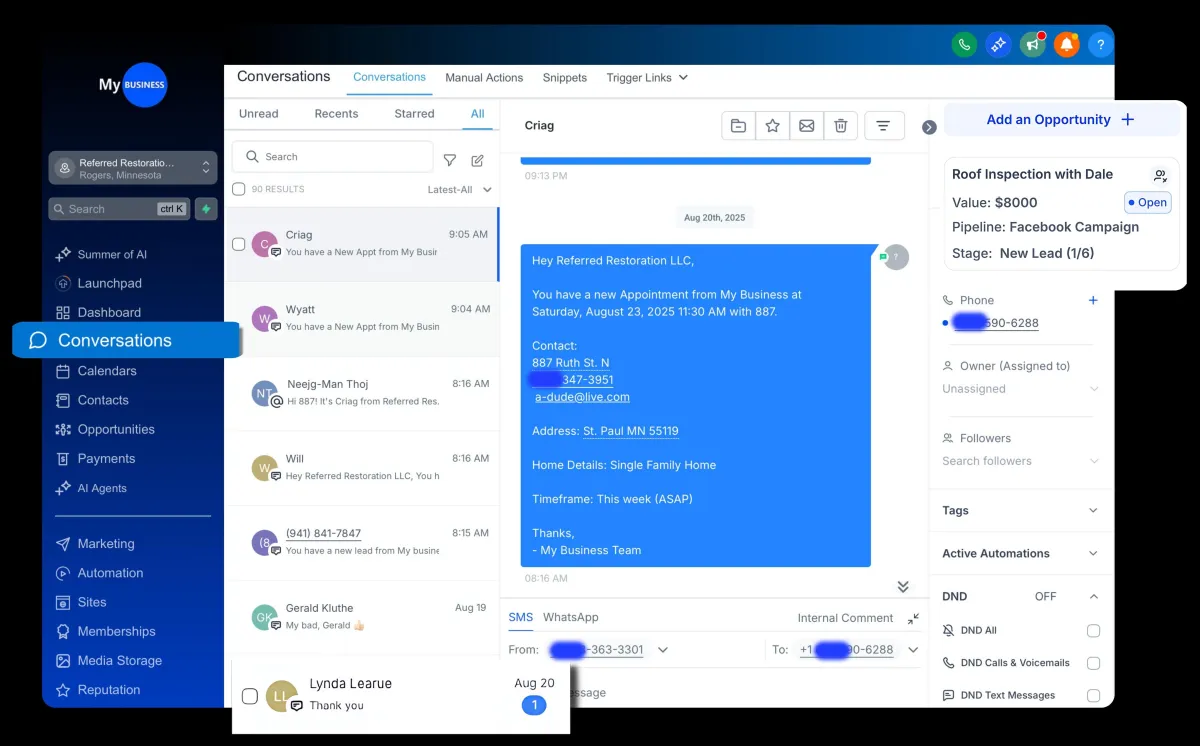
Task: Click the funnel filter icon near search
Action: pos(450,160)
